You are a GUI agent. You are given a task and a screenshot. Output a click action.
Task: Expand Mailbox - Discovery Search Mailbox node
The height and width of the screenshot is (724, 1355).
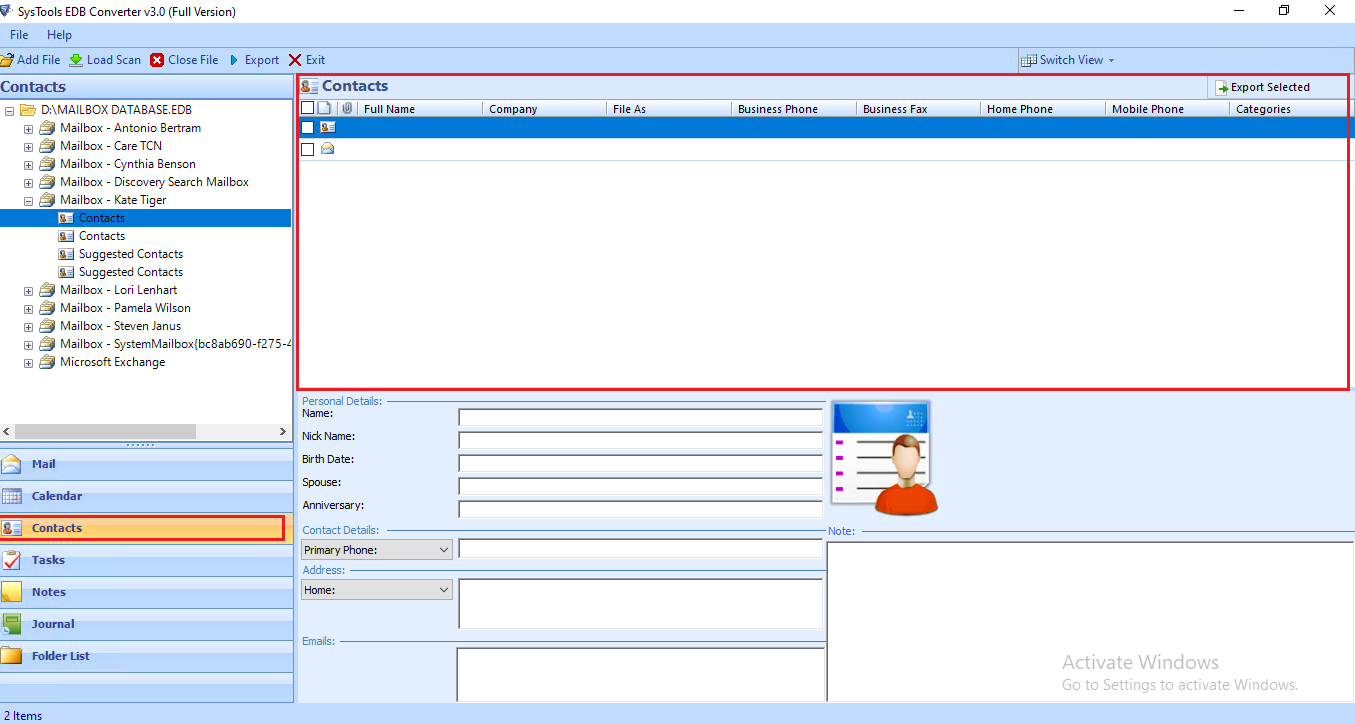[x=28, y=182]
